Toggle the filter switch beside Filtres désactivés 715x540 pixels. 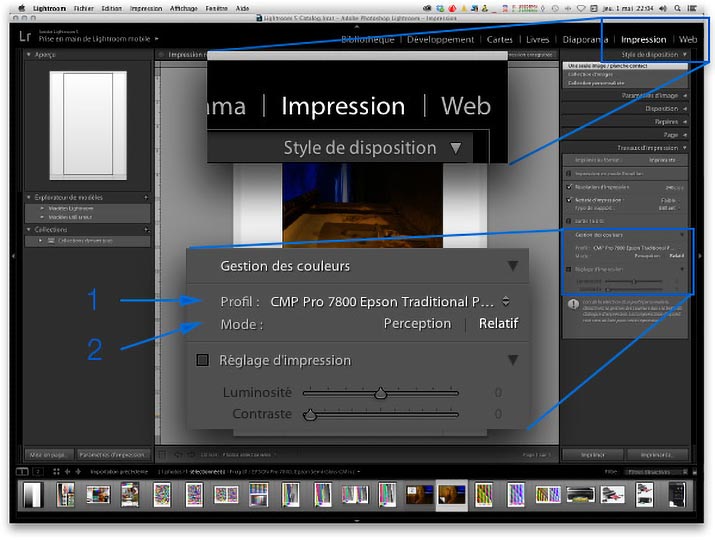tap(694, 472)
